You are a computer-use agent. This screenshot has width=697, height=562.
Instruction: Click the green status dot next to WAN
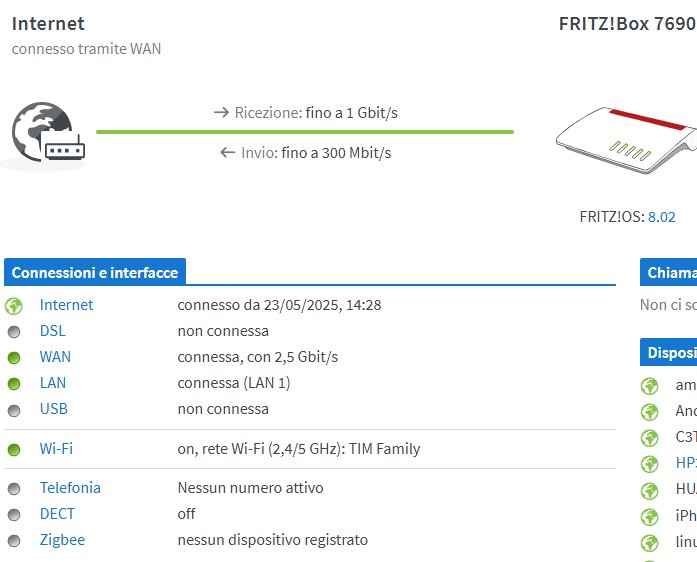(14, 358)
